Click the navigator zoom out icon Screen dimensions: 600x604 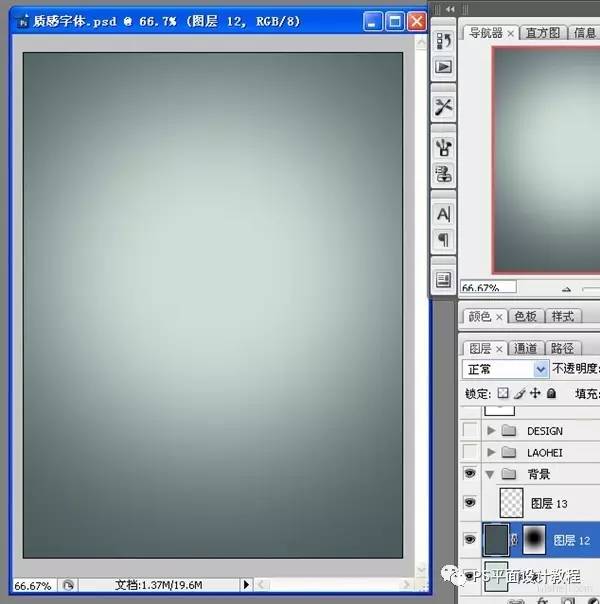tap(566, 289)
